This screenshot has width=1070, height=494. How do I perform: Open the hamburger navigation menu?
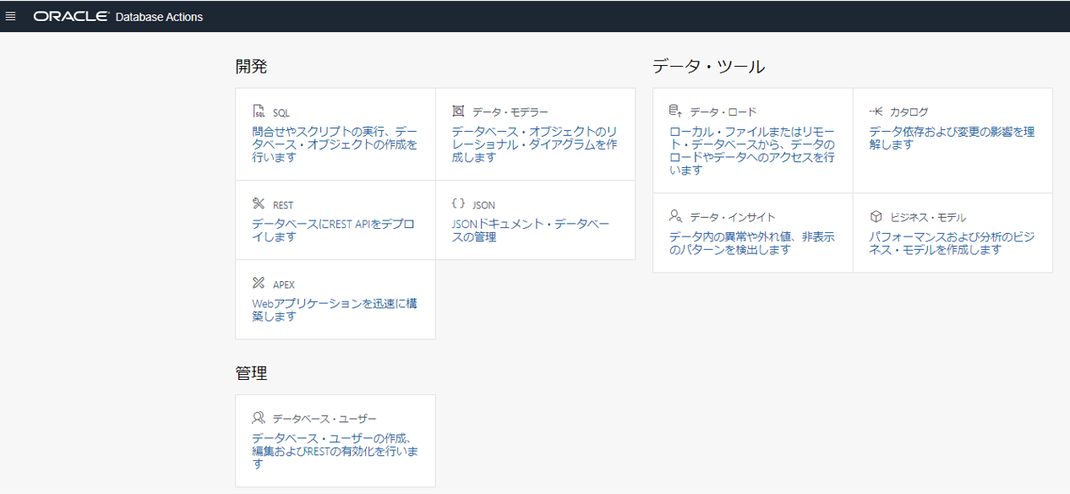pyautogui.click(x=10, y=16)
